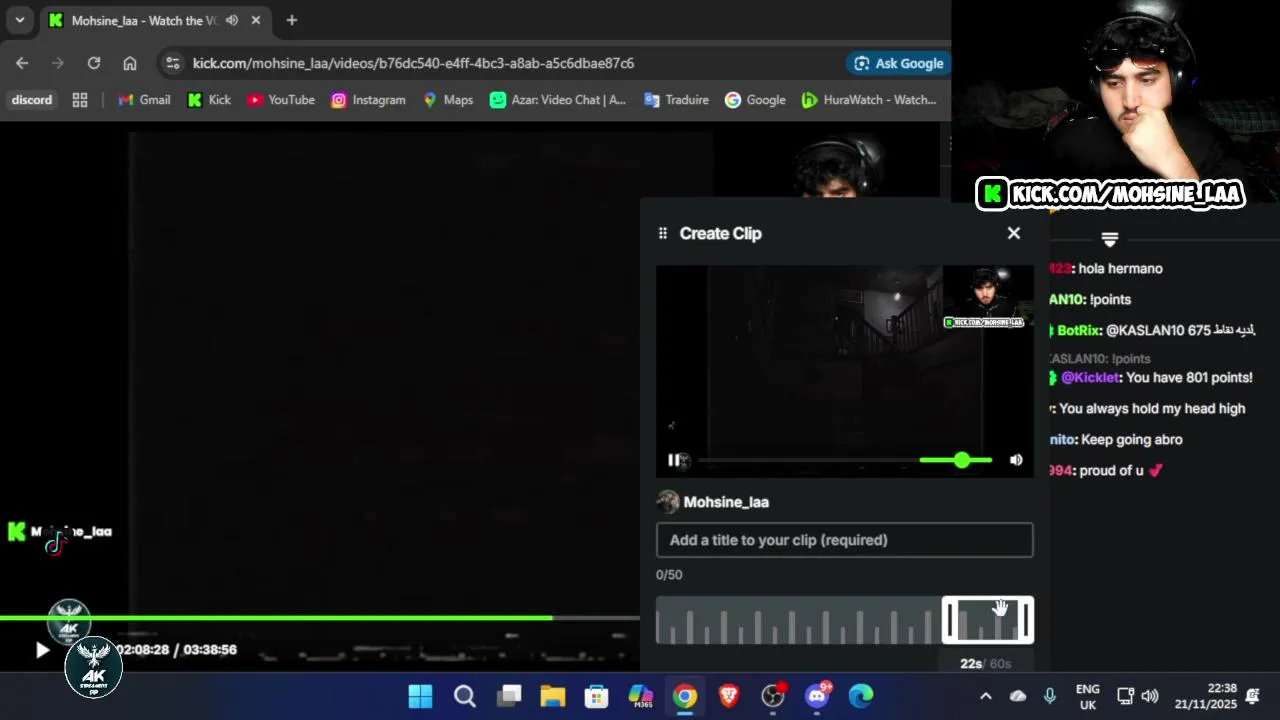Screen dimensions: 1280x720
Task: Open the browser home page
Action: [x=130, y=63]
